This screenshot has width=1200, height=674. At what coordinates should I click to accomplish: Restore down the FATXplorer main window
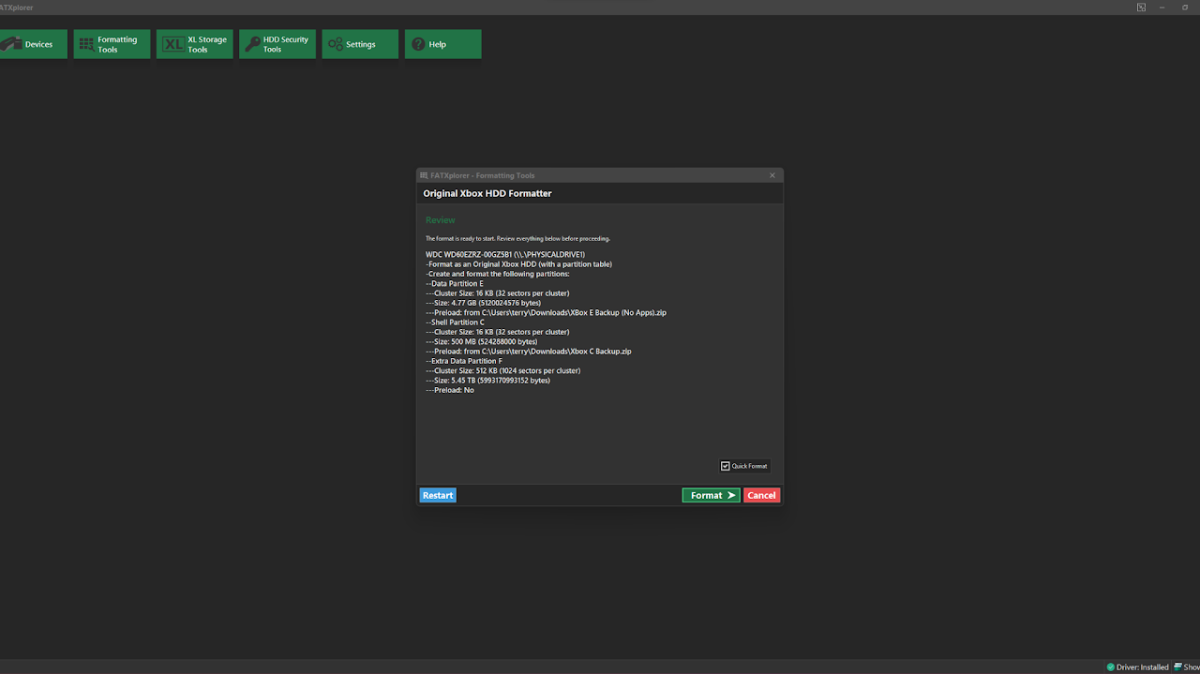[x=1185, y=7]
